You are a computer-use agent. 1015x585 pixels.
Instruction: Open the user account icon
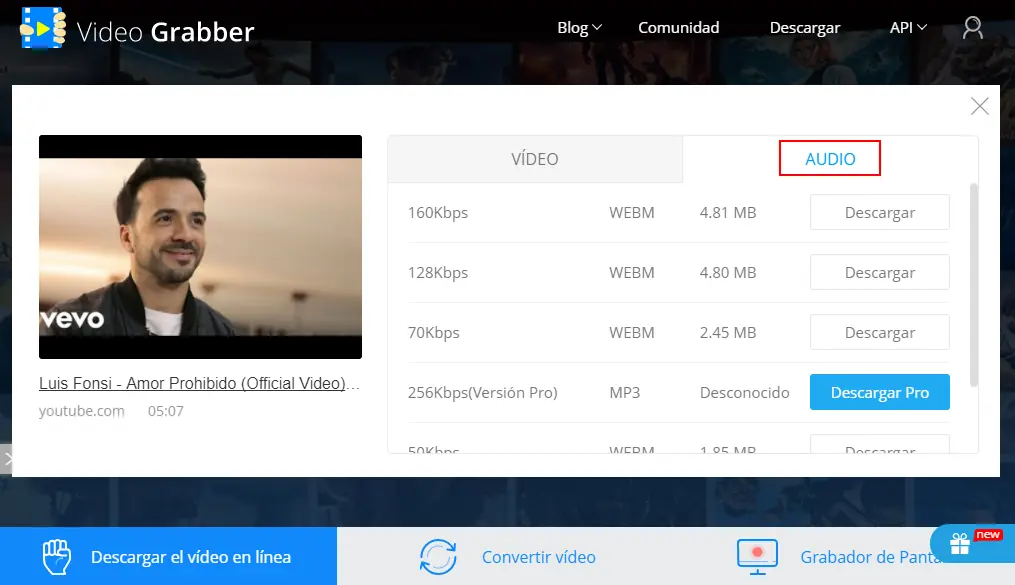point(972,28)
